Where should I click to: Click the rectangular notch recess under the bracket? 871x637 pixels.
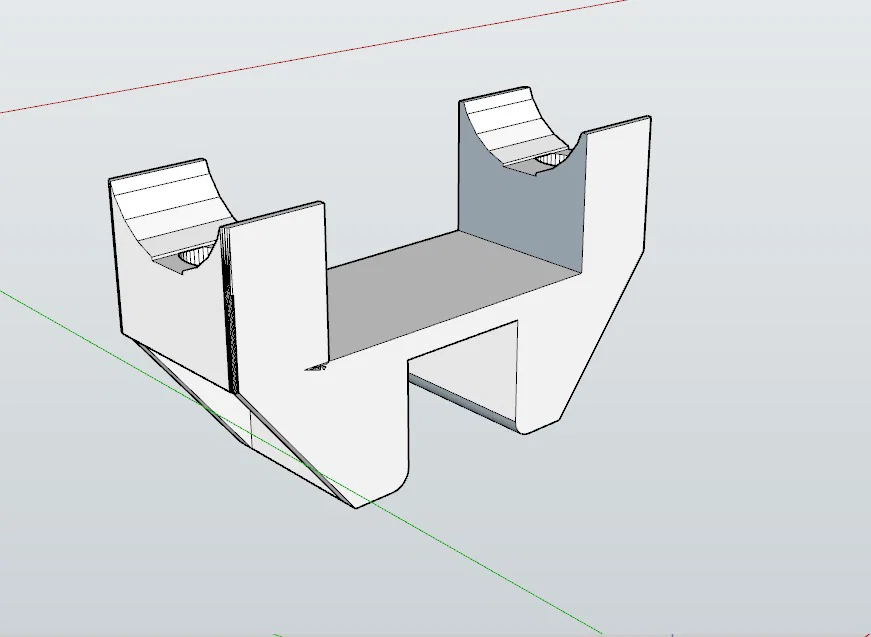point(464,372)
